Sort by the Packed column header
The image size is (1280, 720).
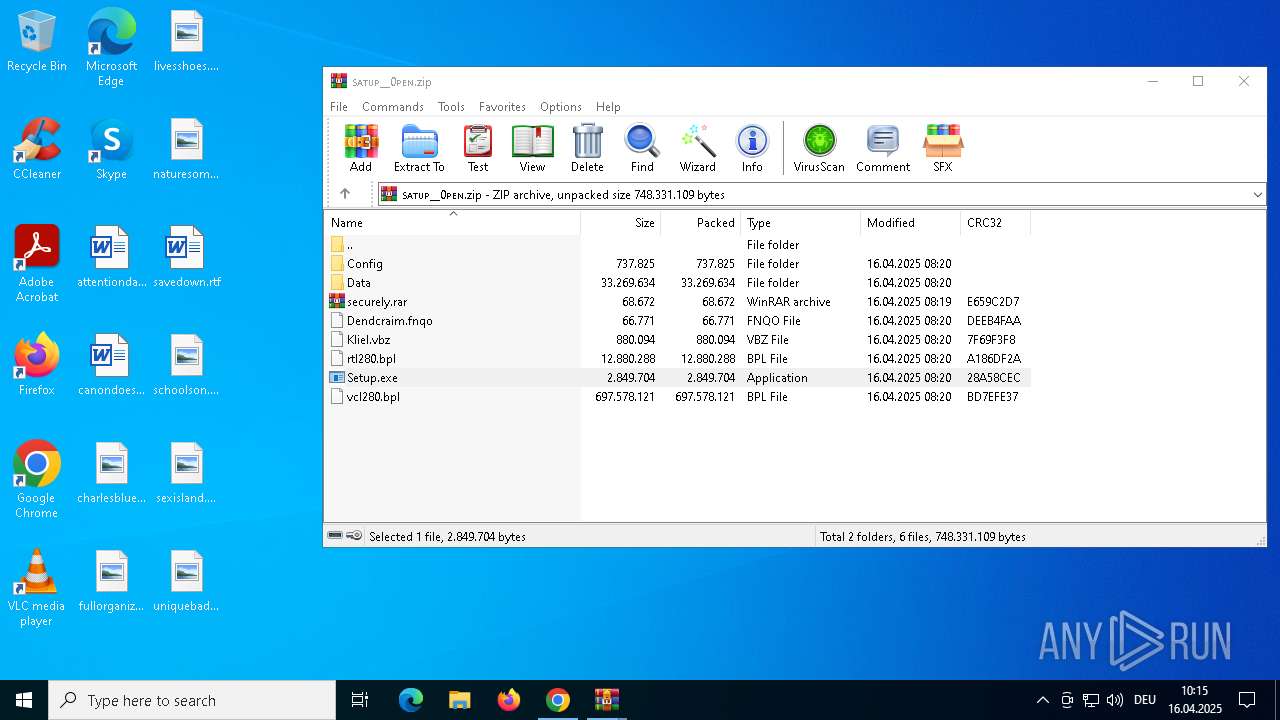[701, 222]
